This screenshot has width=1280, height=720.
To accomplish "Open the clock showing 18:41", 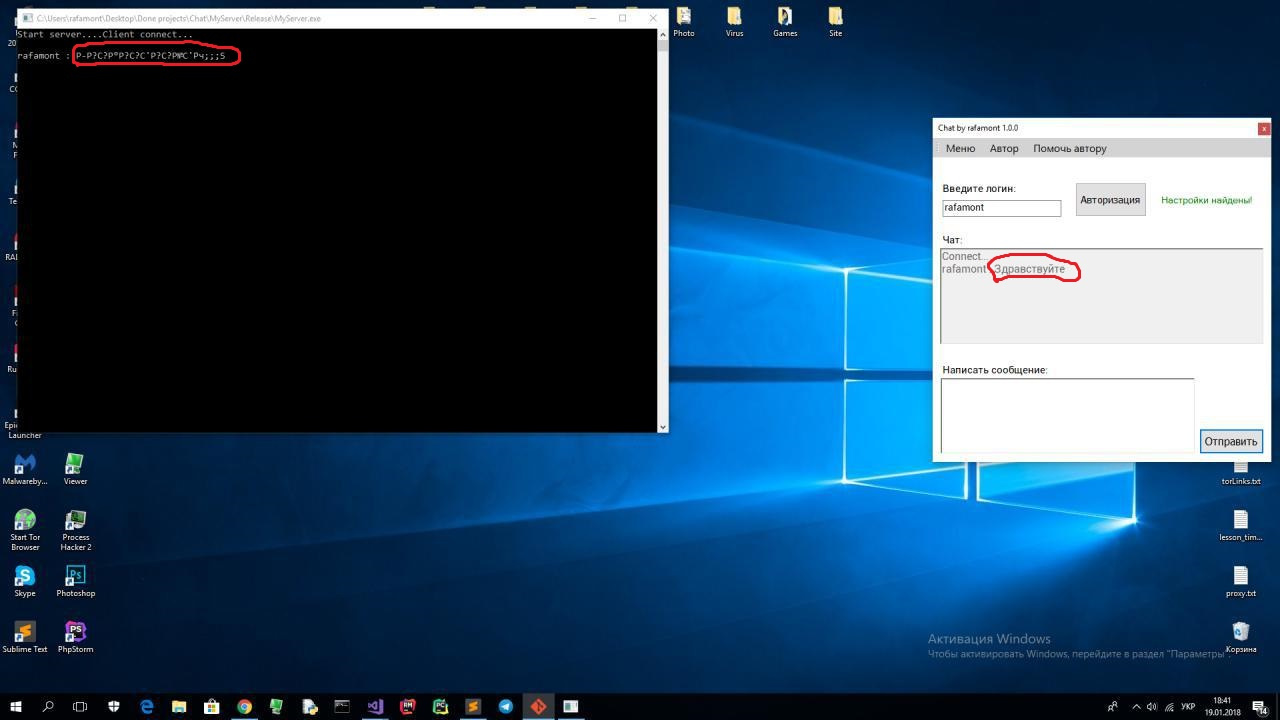I will [x=1222, y=706].
